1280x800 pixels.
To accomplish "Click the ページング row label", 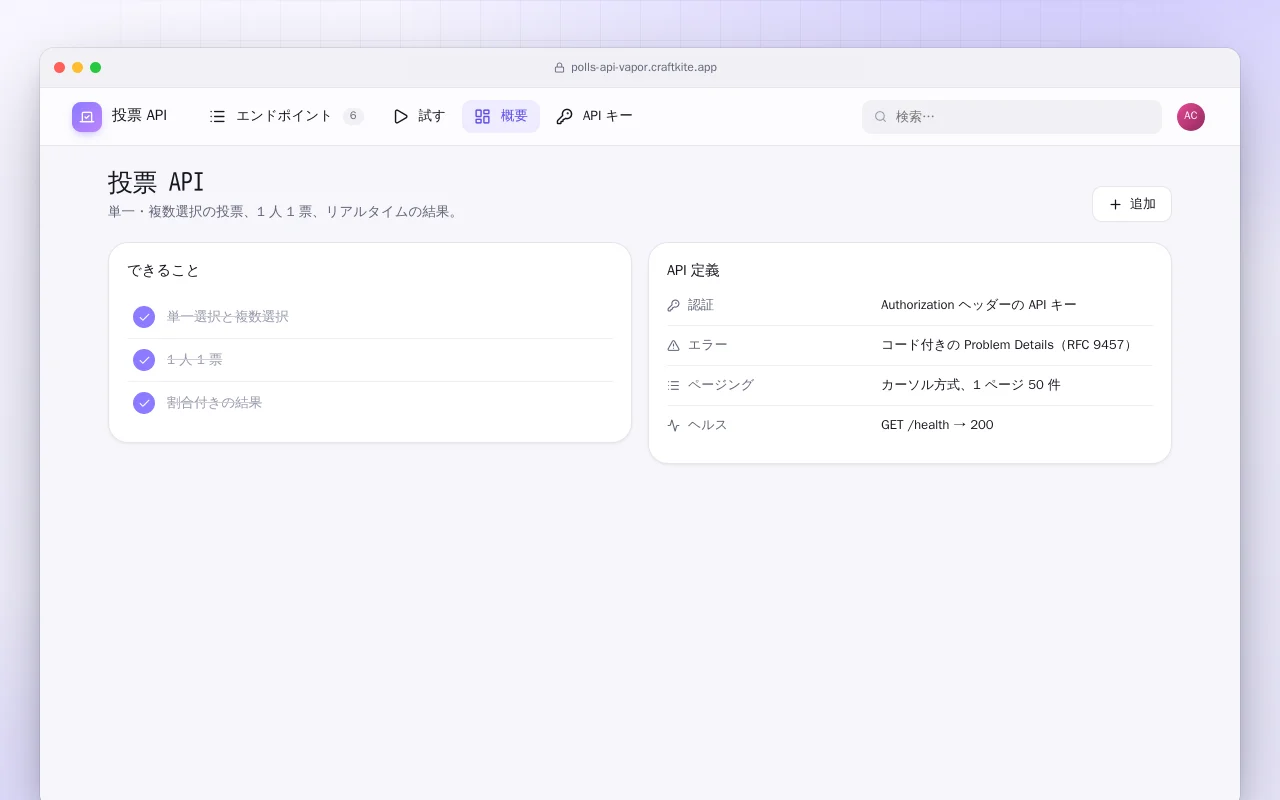I will (721, 385).
